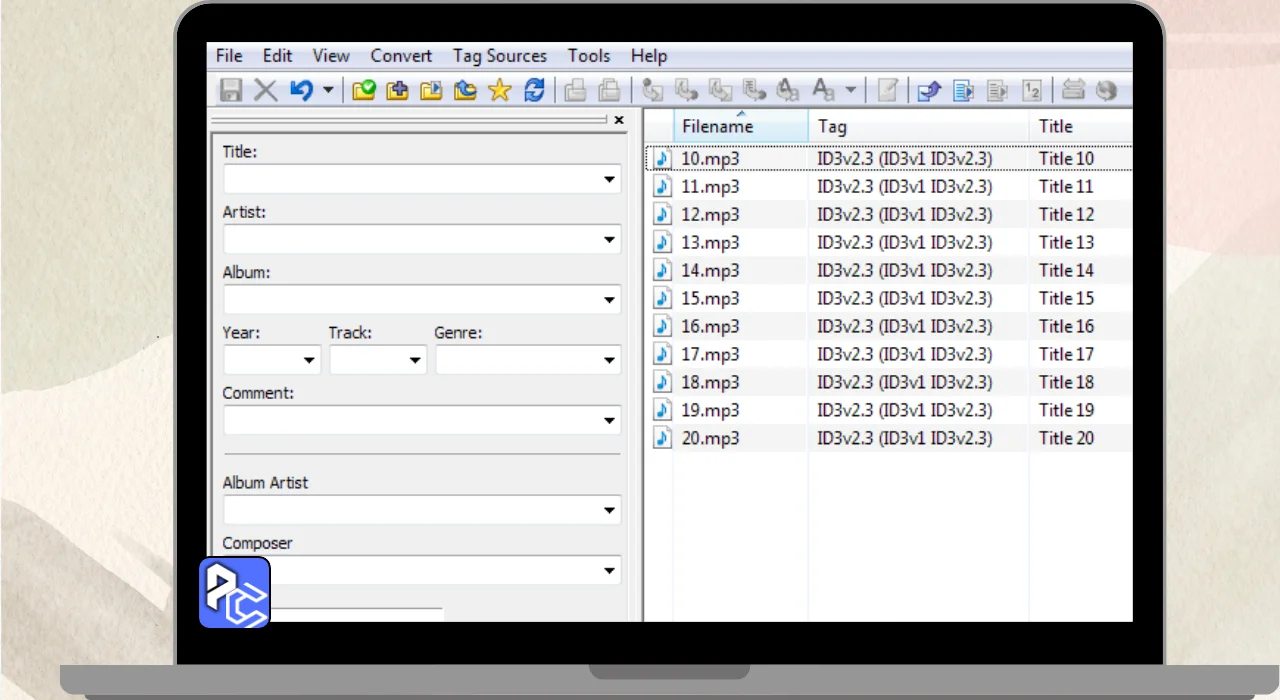This screenshot has width=1280, height=700.
Task: Click the 'Title 16' cell
Action: (1066, 326)
